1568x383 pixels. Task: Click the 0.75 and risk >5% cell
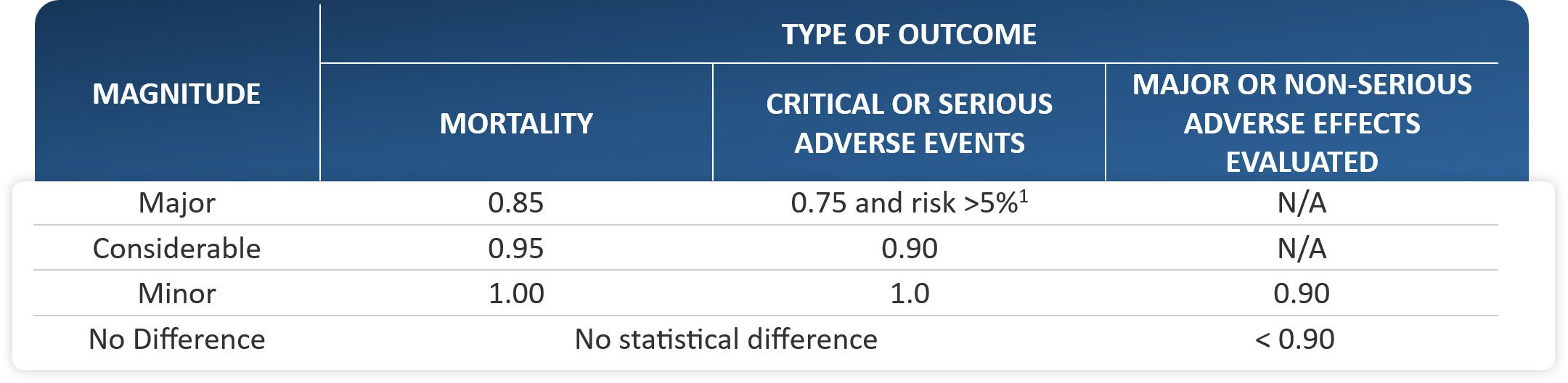pos(904,204)
